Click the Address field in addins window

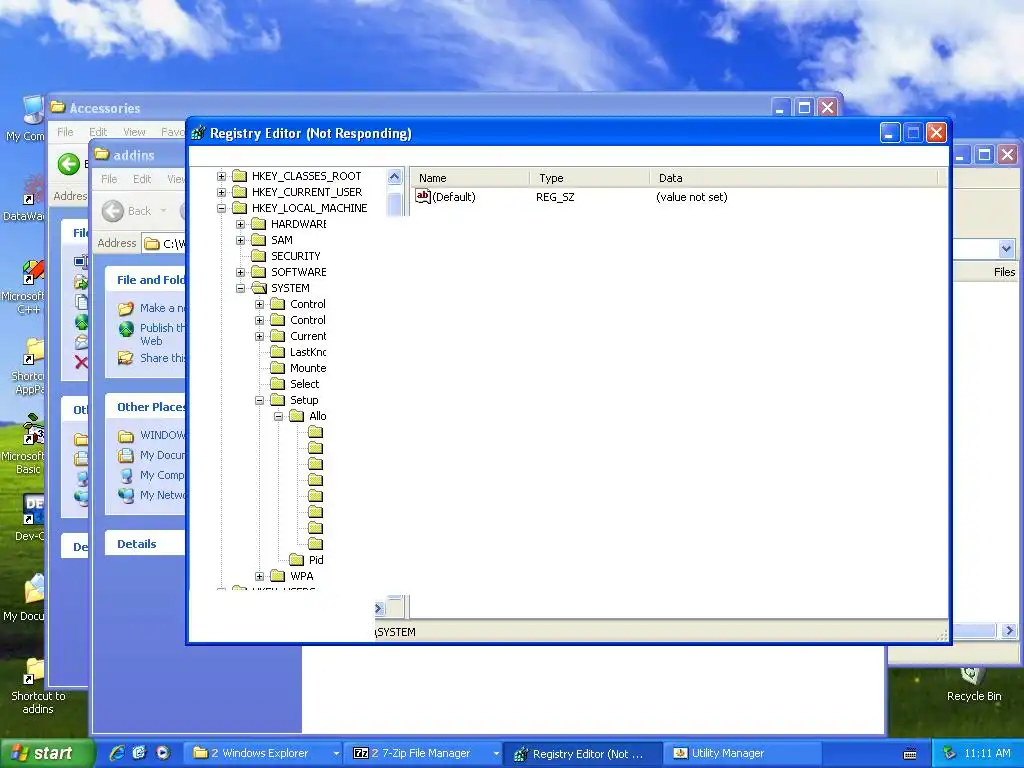coord(164,244)
